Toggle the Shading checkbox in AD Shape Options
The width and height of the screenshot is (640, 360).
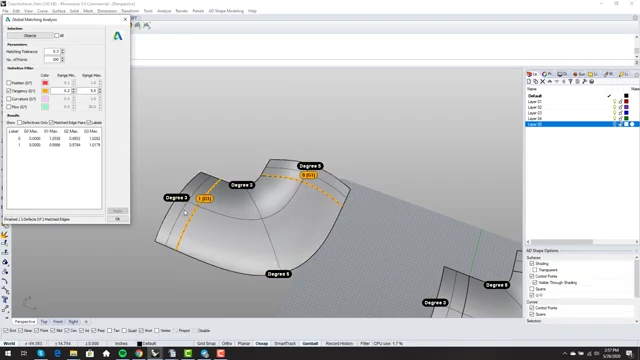coord(531,264)
